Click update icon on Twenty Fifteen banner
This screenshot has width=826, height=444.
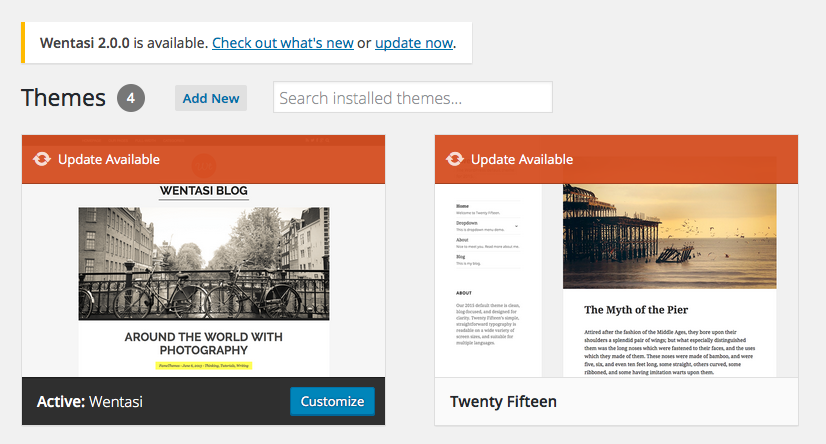point(455,159)
